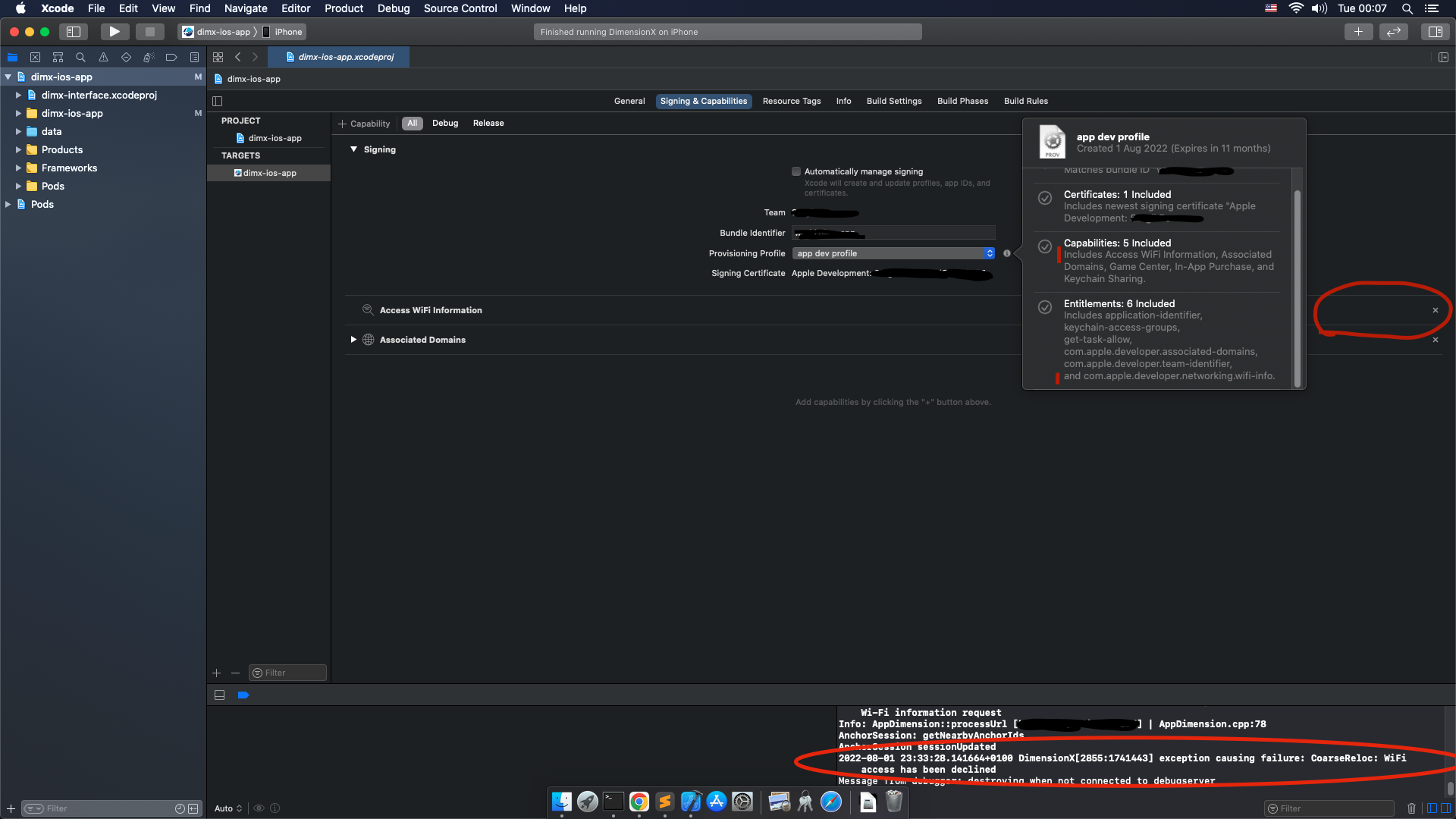
Task: Add a capability with + Capability
Action: tap(364, 124)
